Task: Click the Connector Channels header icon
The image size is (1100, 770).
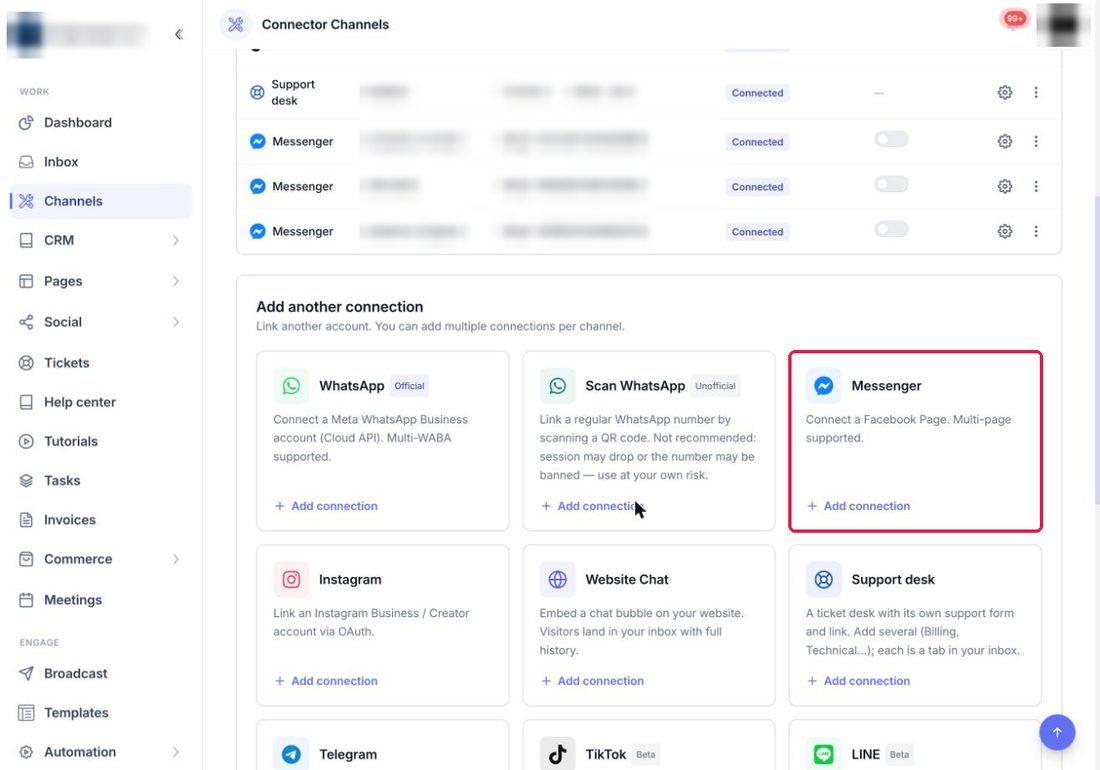Action: coord(236,25)
